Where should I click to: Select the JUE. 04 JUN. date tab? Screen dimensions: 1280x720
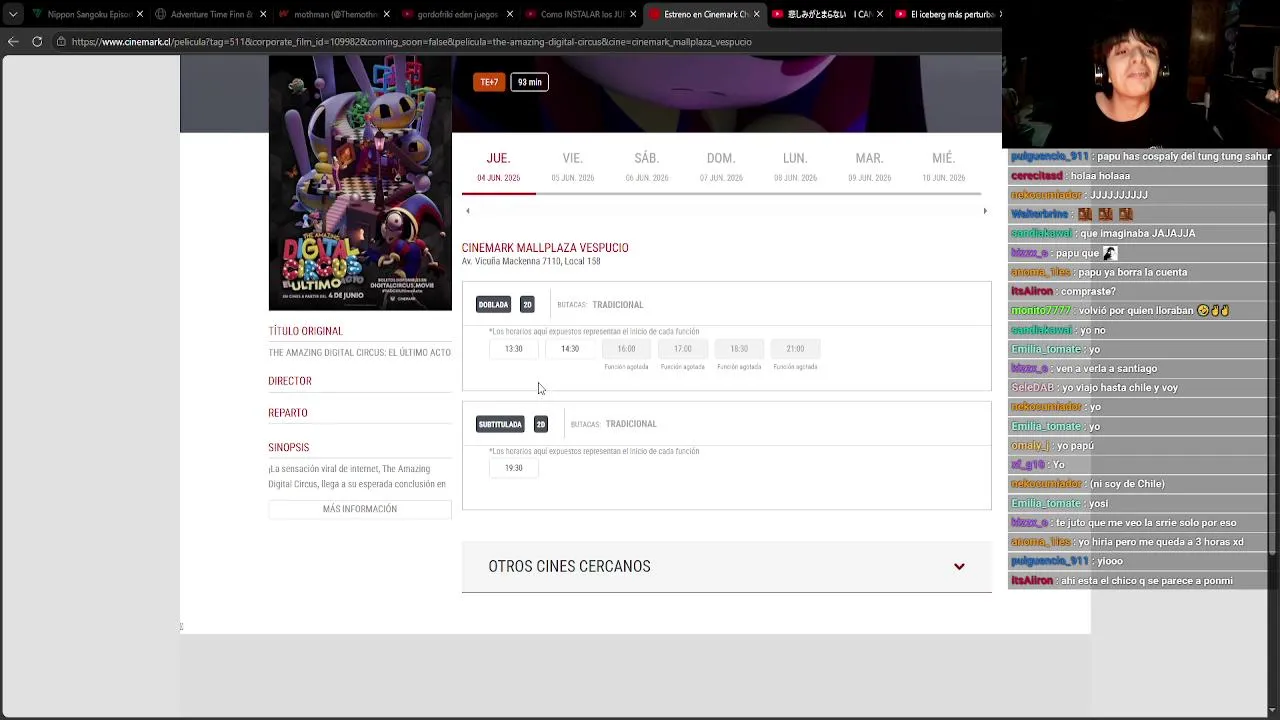498,167
